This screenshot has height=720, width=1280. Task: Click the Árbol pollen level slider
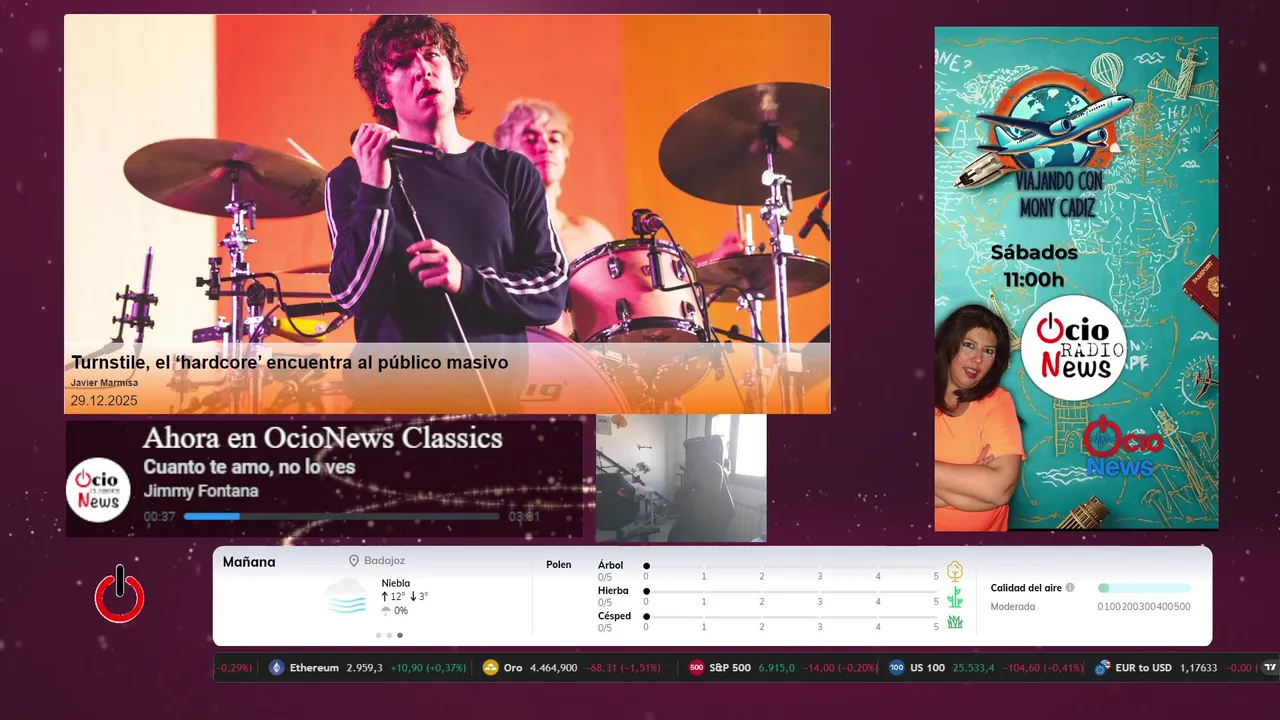pyautogui.click(x=792, y=566)
